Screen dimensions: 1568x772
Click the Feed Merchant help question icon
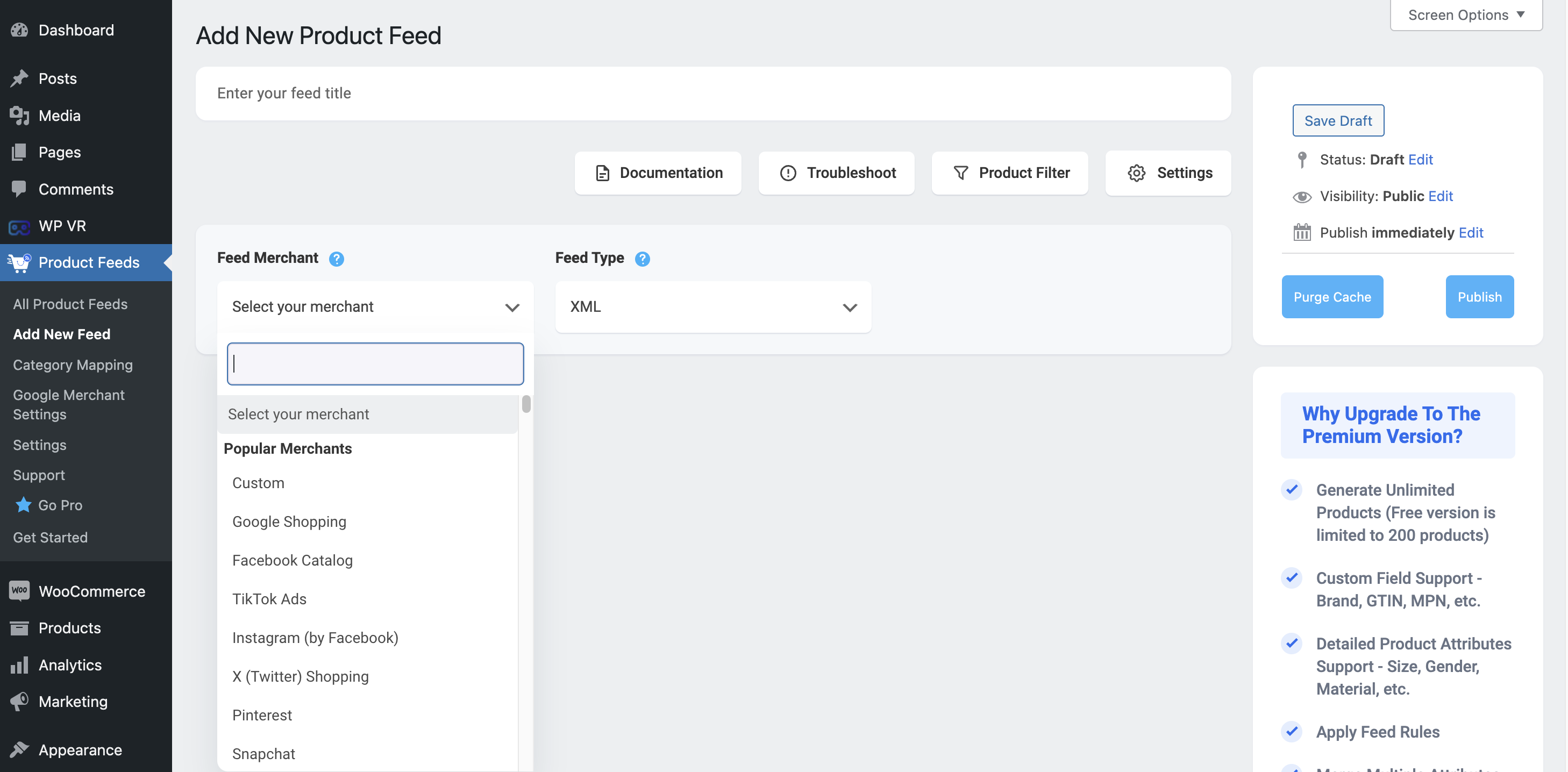[x=337, y=259]
